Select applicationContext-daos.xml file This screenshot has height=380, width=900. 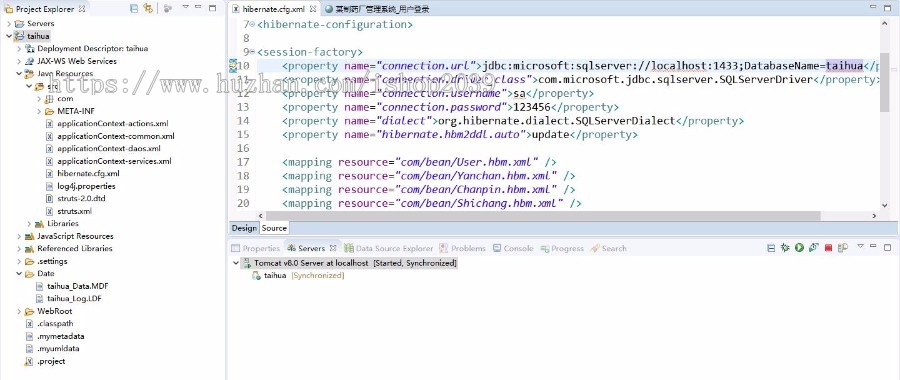(103, 149)
